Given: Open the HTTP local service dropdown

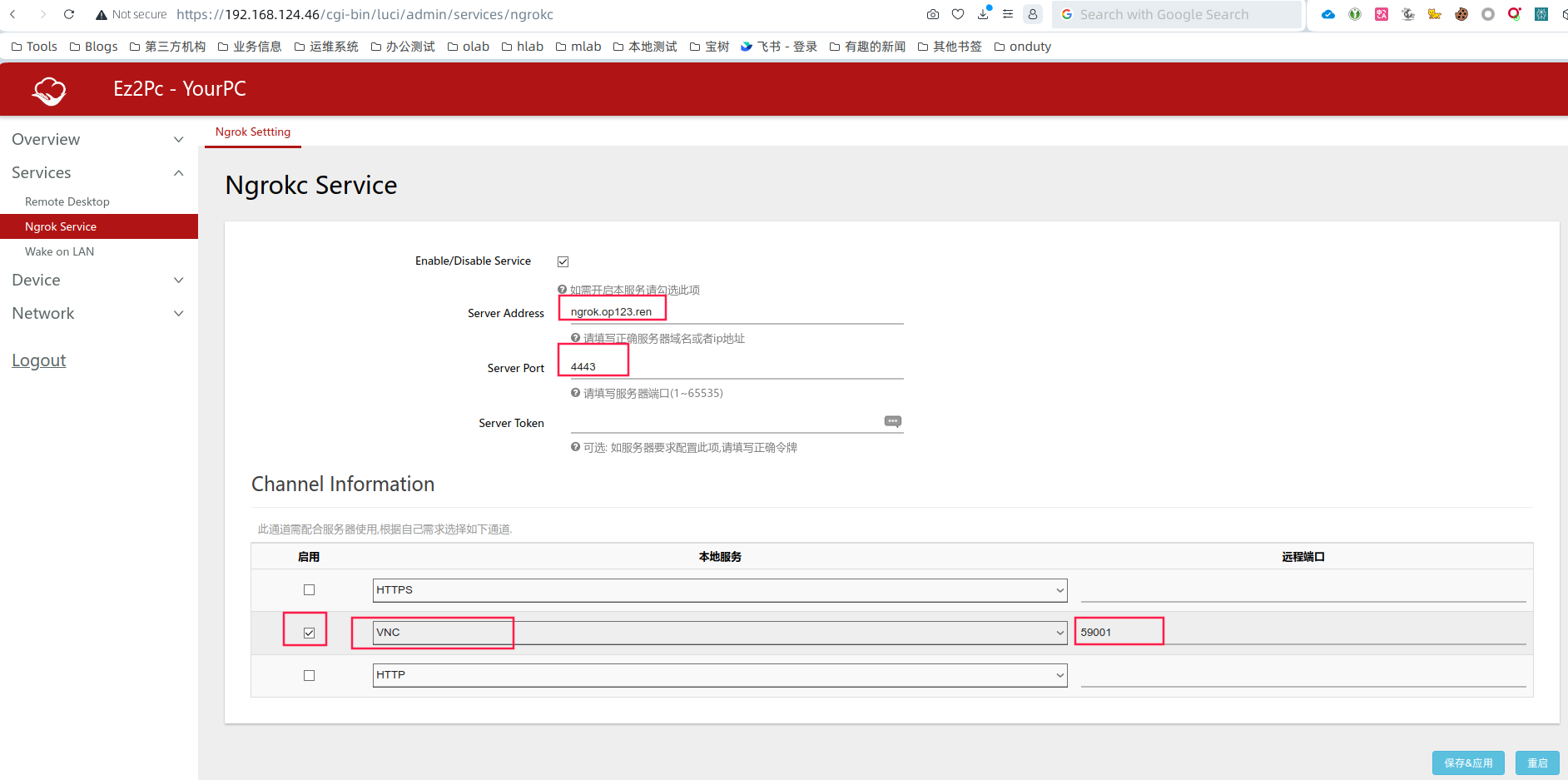Looking at the screenshot, I should tap(719, 675).
